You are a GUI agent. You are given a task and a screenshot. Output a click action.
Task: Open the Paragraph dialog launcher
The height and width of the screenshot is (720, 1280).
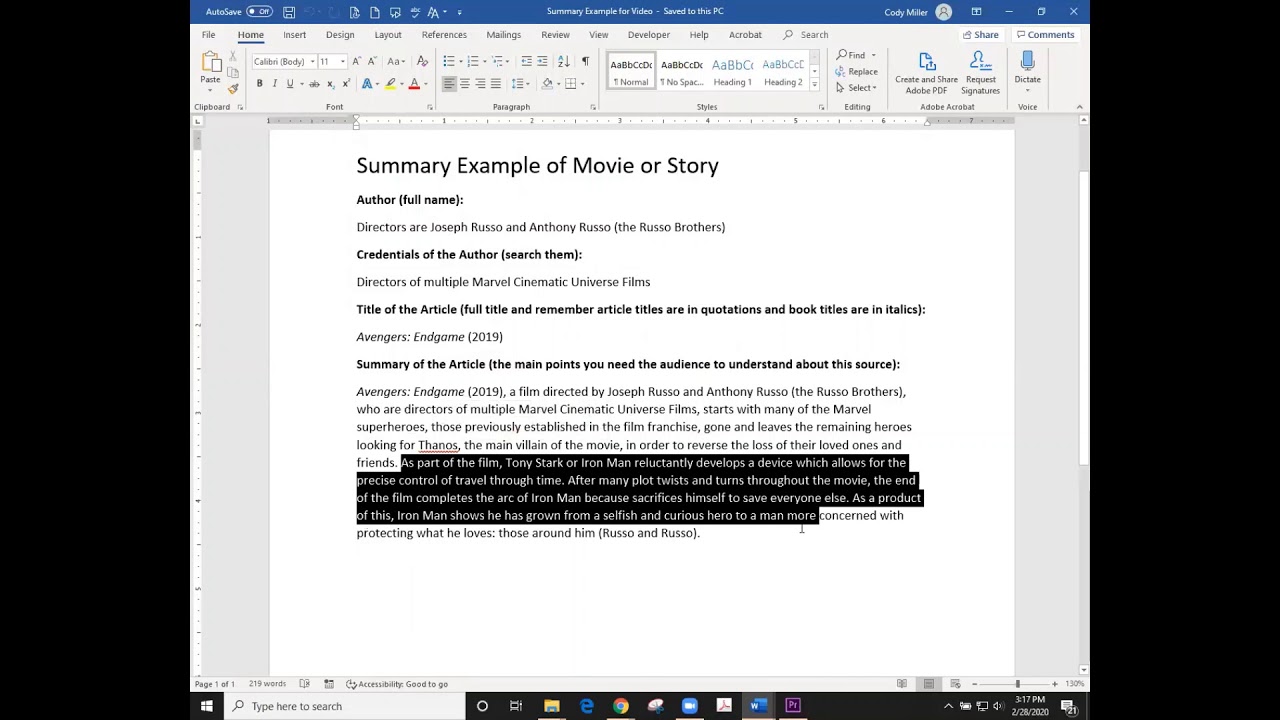593,107
